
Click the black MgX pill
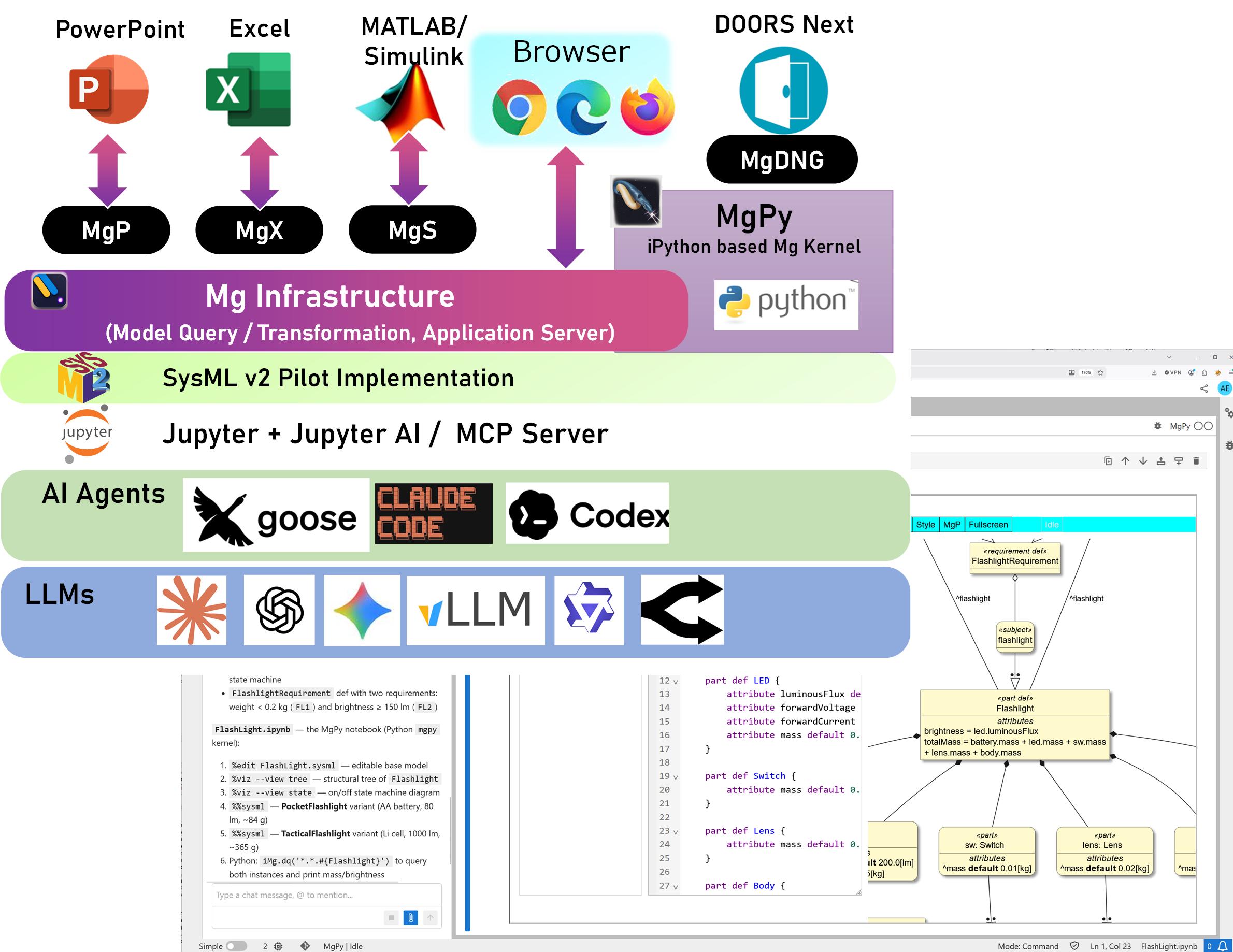click(259, 230)
